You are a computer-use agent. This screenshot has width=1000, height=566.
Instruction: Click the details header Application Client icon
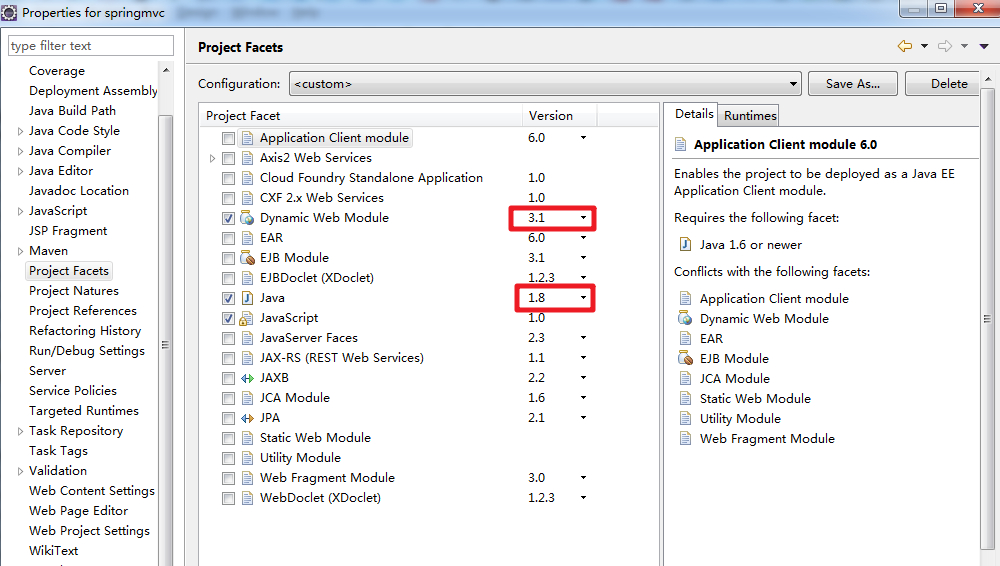click(680, 144)
